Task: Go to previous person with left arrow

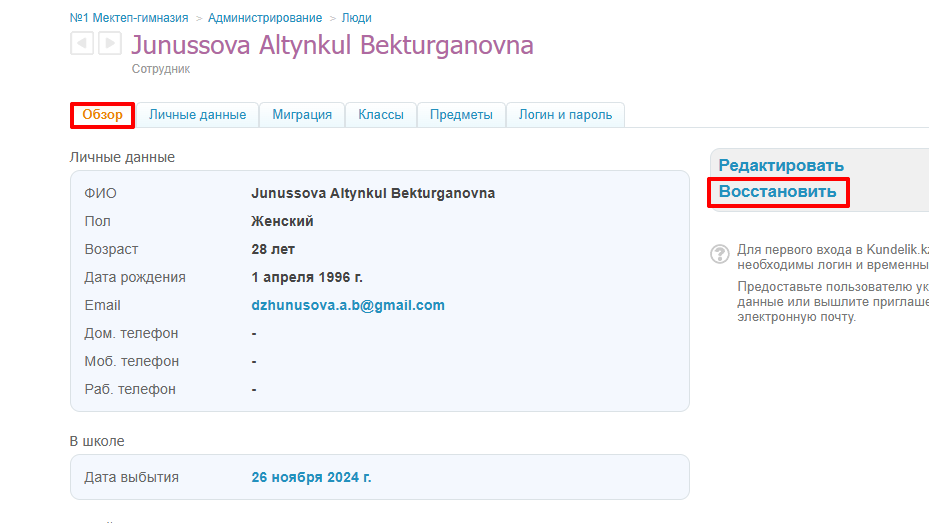Action: coord(82,43)
